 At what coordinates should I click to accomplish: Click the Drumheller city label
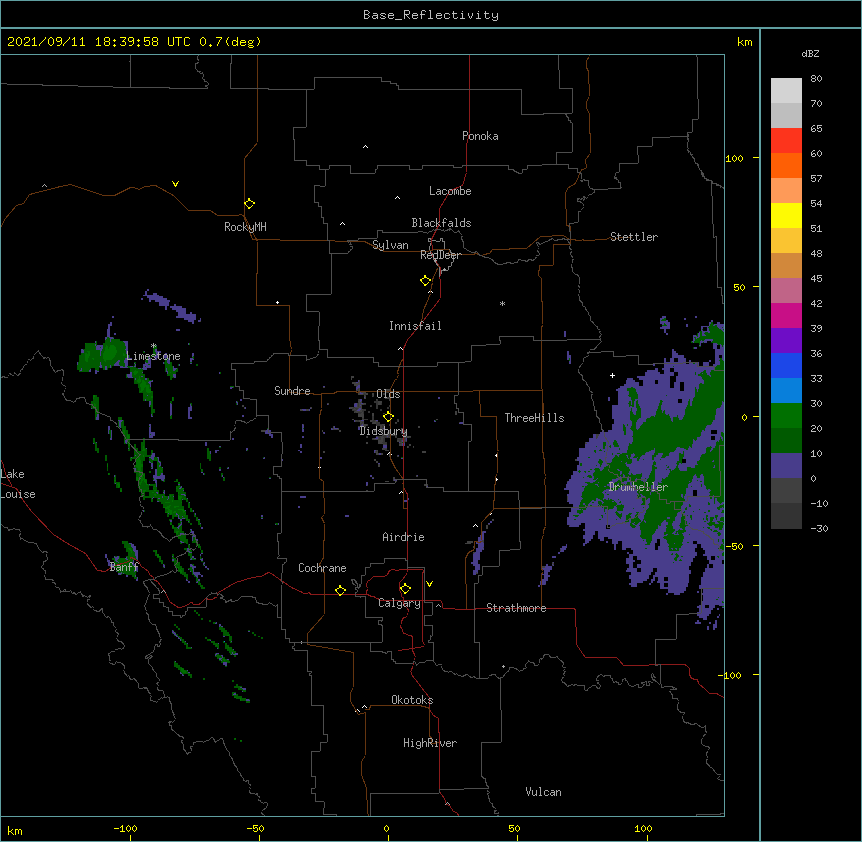638,487
